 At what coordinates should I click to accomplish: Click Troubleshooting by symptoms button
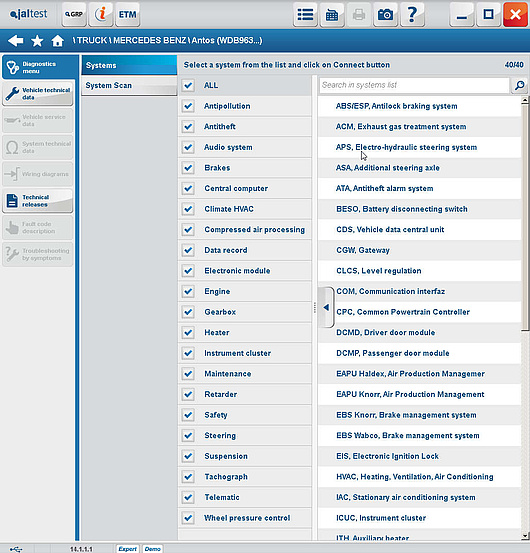38,254
